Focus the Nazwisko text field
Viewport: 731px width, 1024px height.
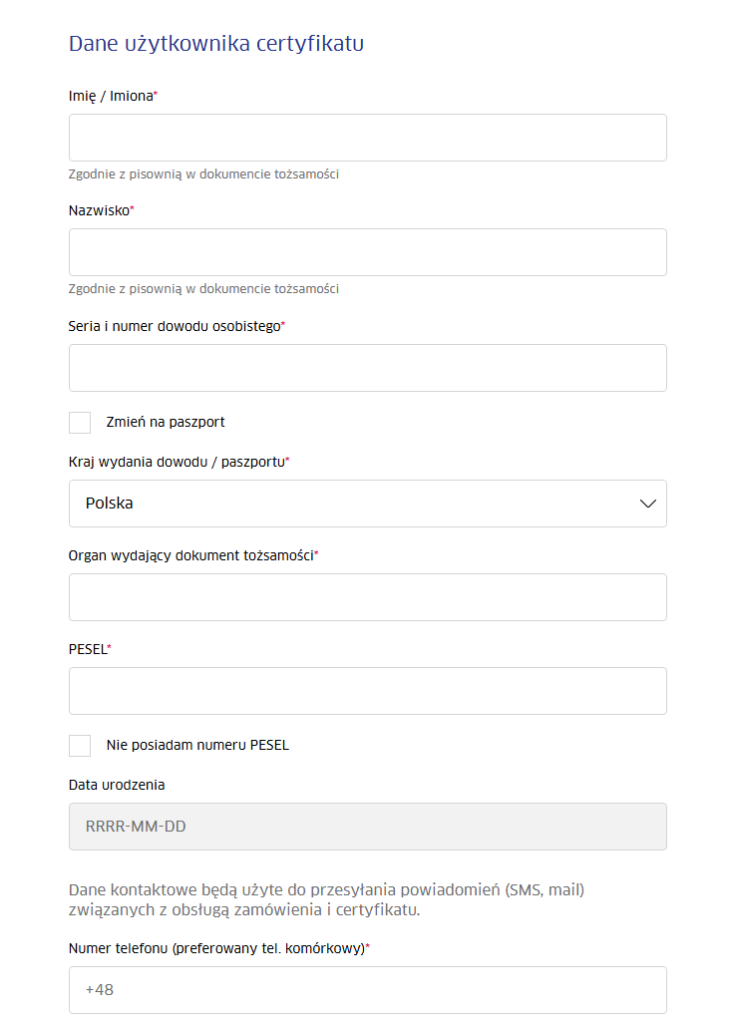click(367, 252)
